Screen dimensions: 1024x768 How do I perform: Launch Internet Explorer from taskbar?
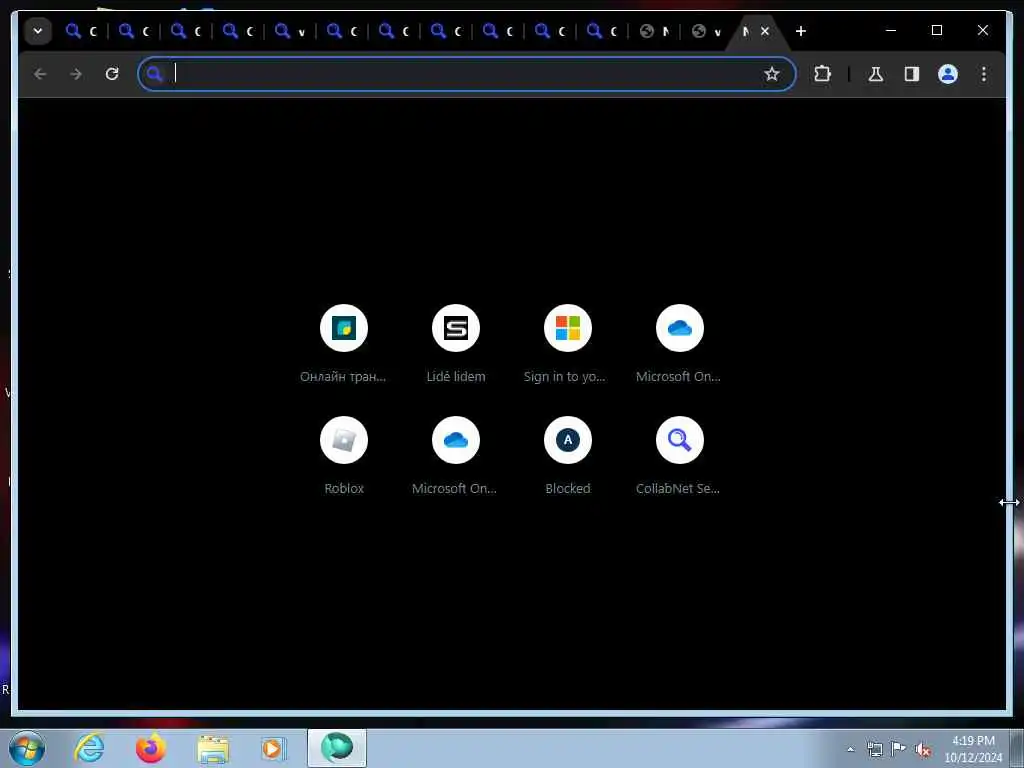tap(89, 748)
